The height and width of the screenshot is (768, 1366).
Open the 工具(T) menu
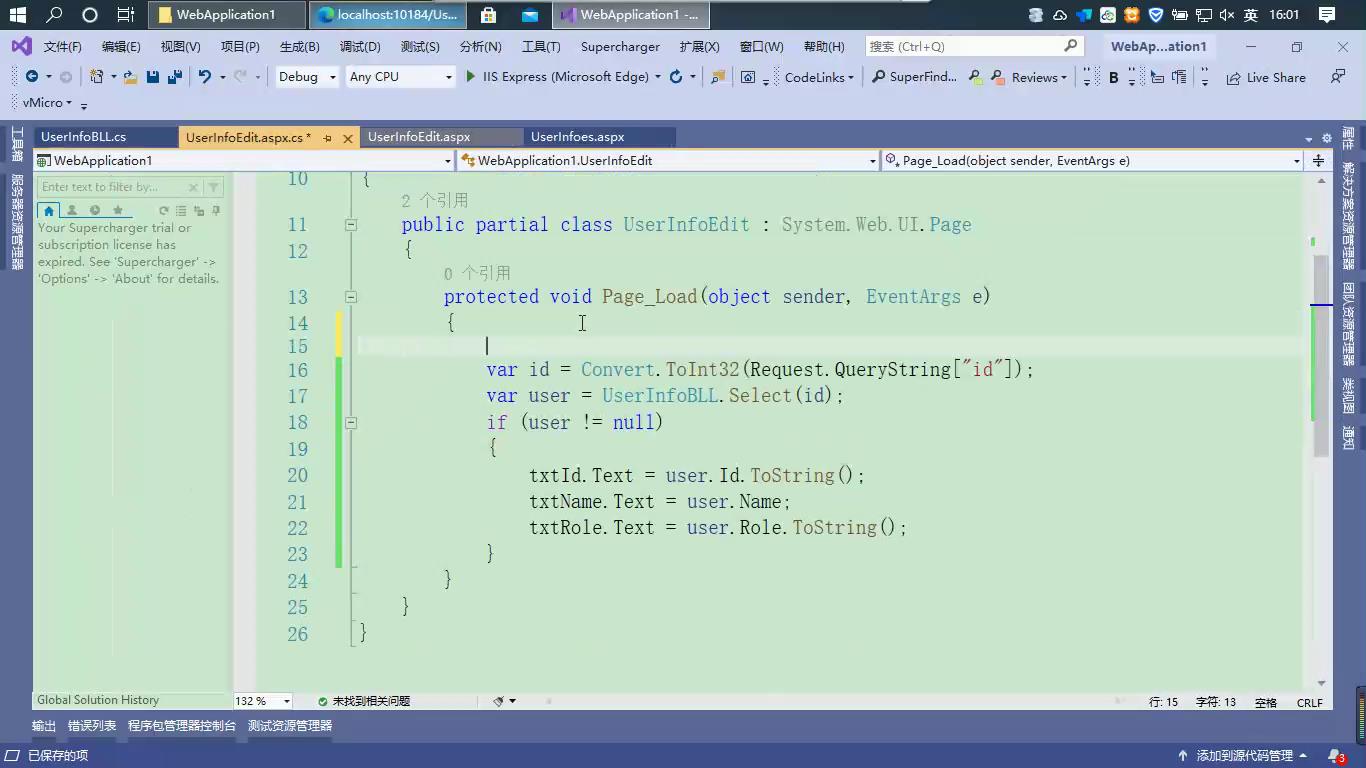click(541, 46)
